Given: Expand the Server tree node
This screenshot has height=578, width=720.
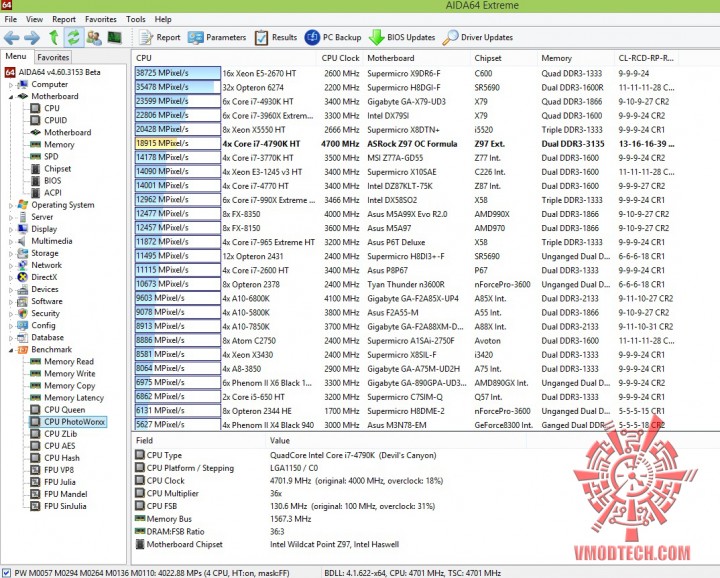Looking at the screenshot, I should tap(11, 218).
